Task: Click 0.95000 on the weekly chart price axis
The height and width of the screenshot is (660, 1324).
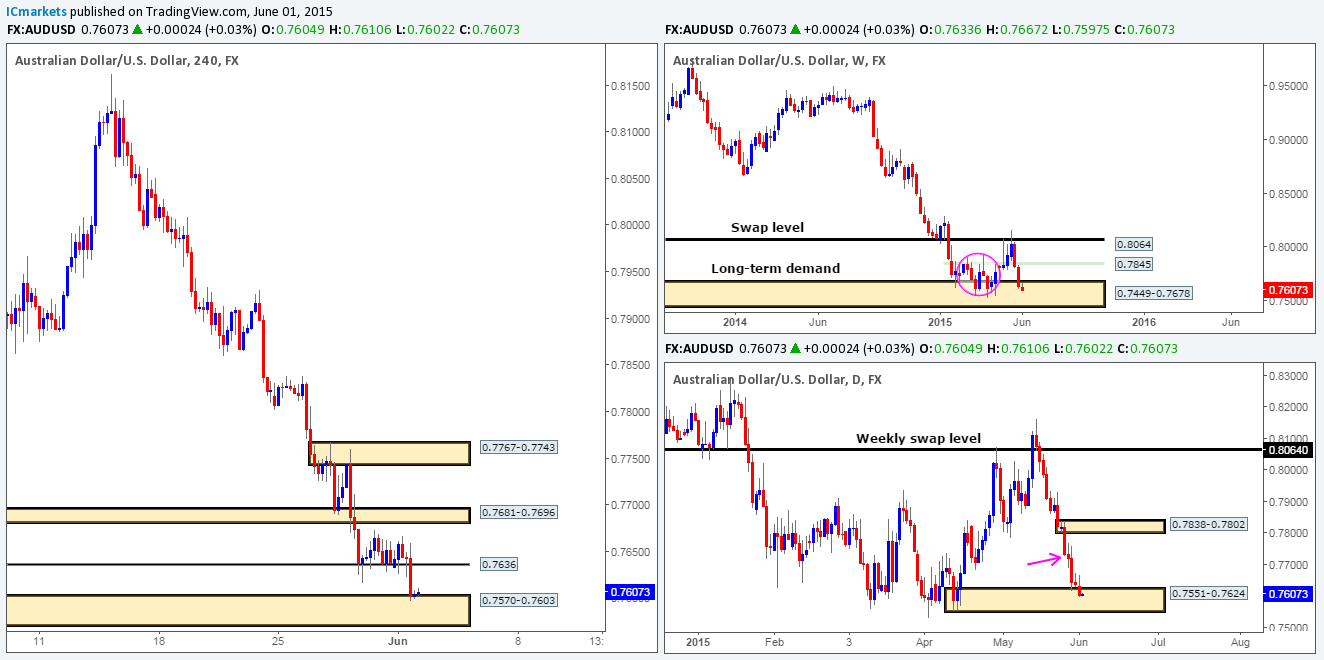Action: pyautogui.click(x=1290, y=86)
